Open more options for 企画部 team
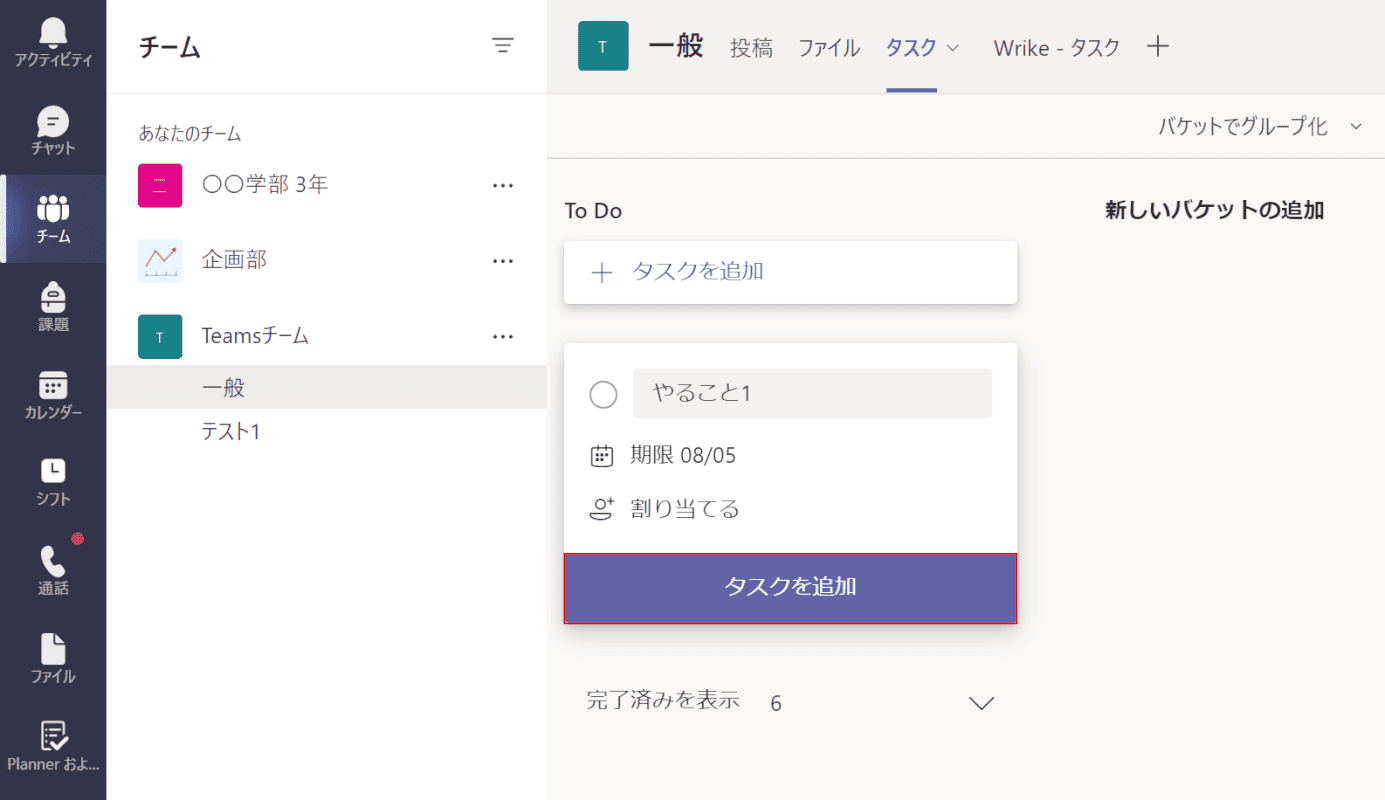Screen dimensions: 1385x800 503,261
